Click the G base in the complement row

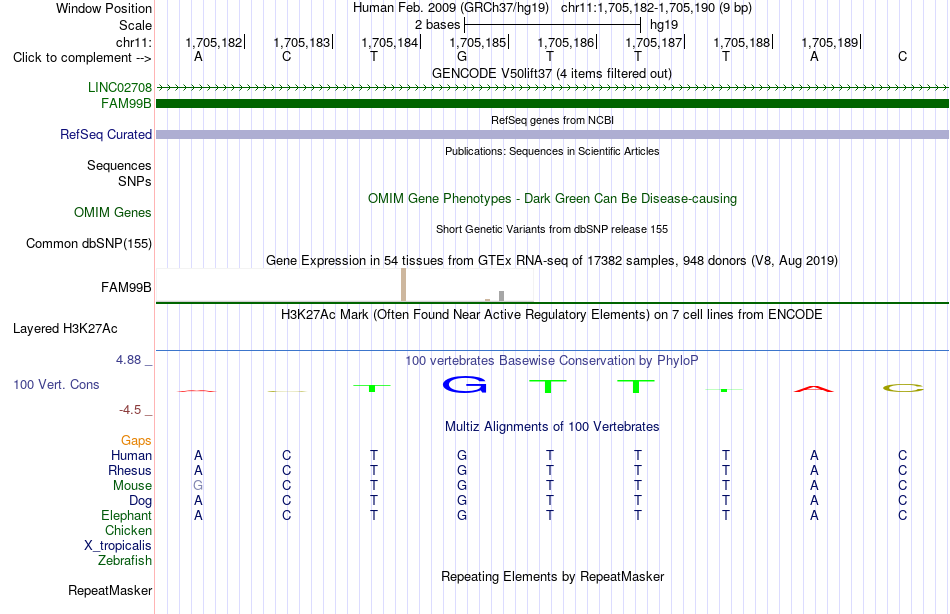point(462,57)
